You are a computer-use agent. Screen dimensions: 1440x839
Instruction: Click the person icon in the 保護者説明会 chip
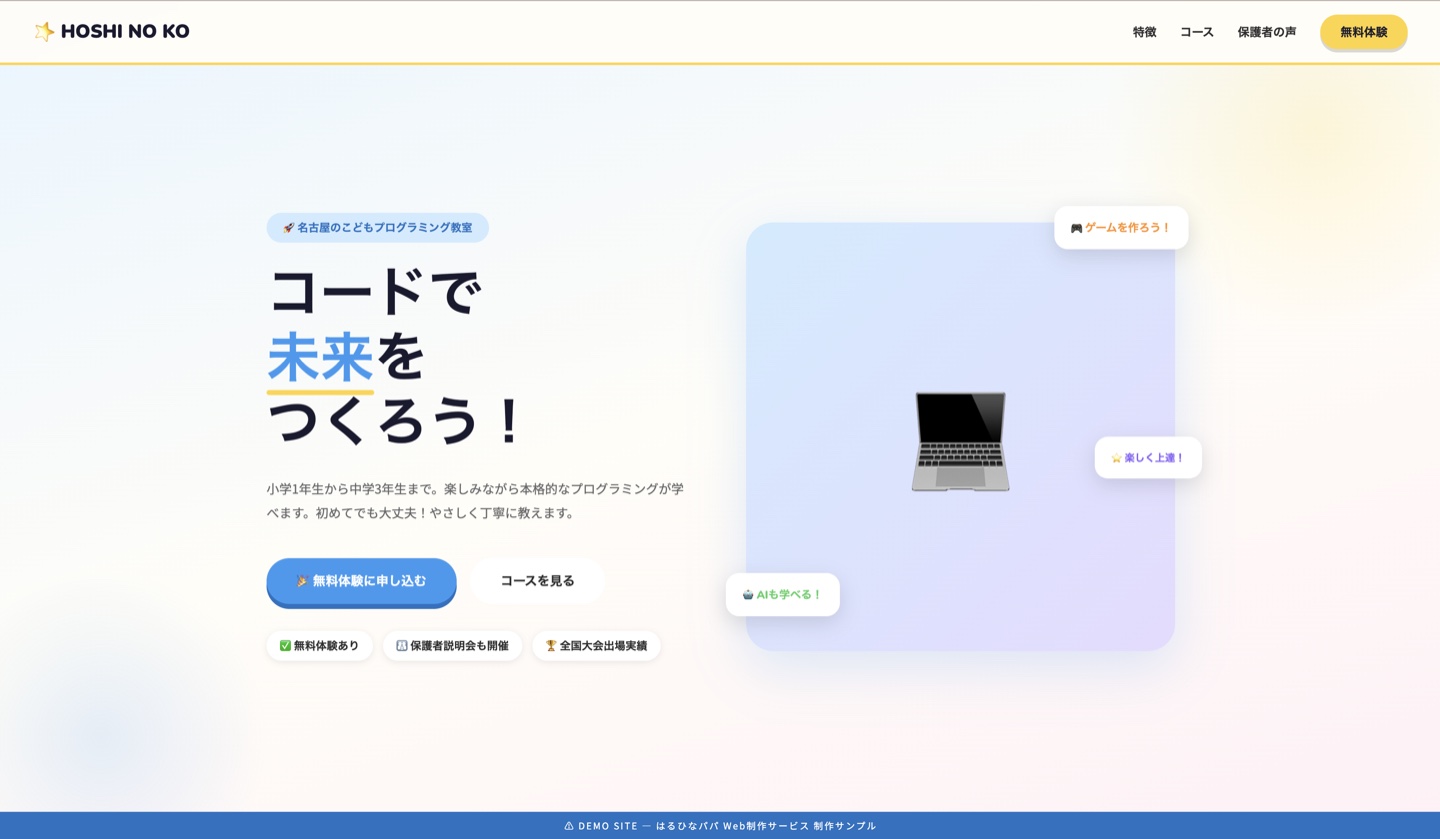(401, 645)
